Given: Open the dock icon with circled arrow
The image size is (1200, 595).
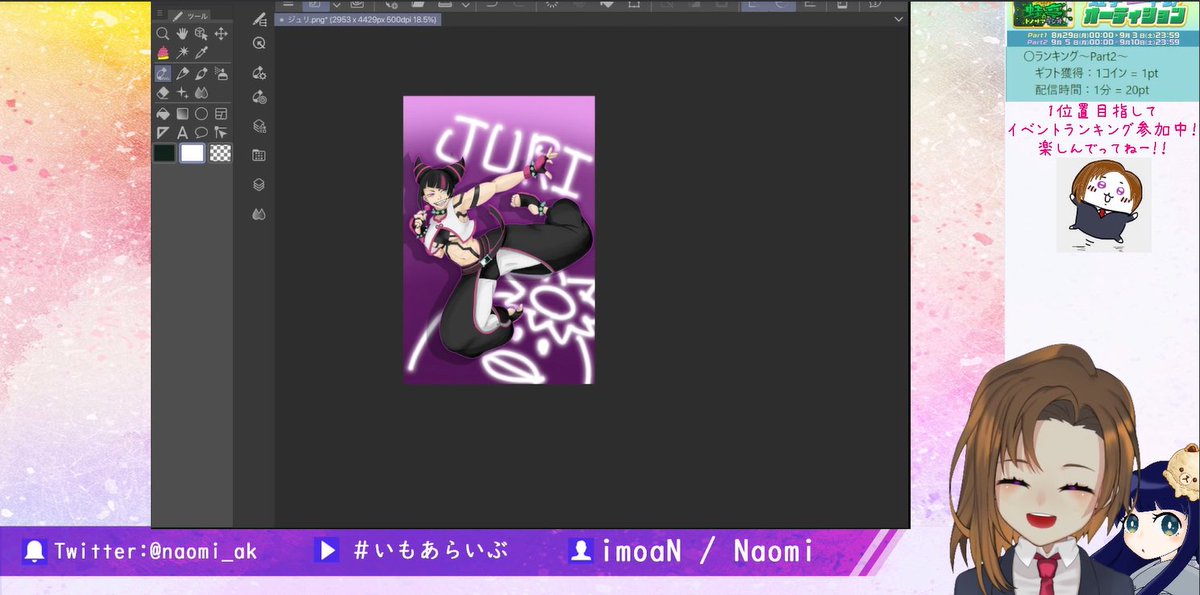Looking at the screenshot, I should (x=259, y=43).
